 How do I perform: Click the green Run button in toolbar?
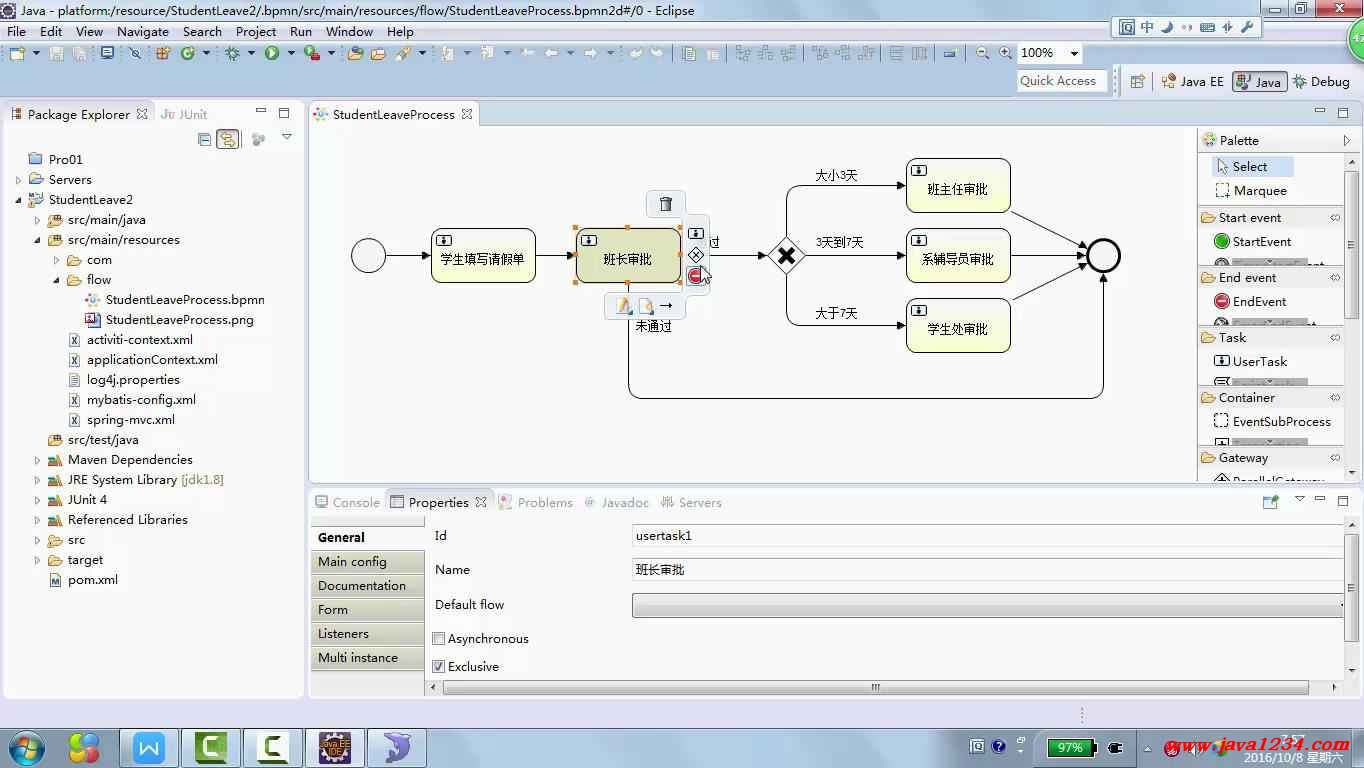[x=271, y=53]
